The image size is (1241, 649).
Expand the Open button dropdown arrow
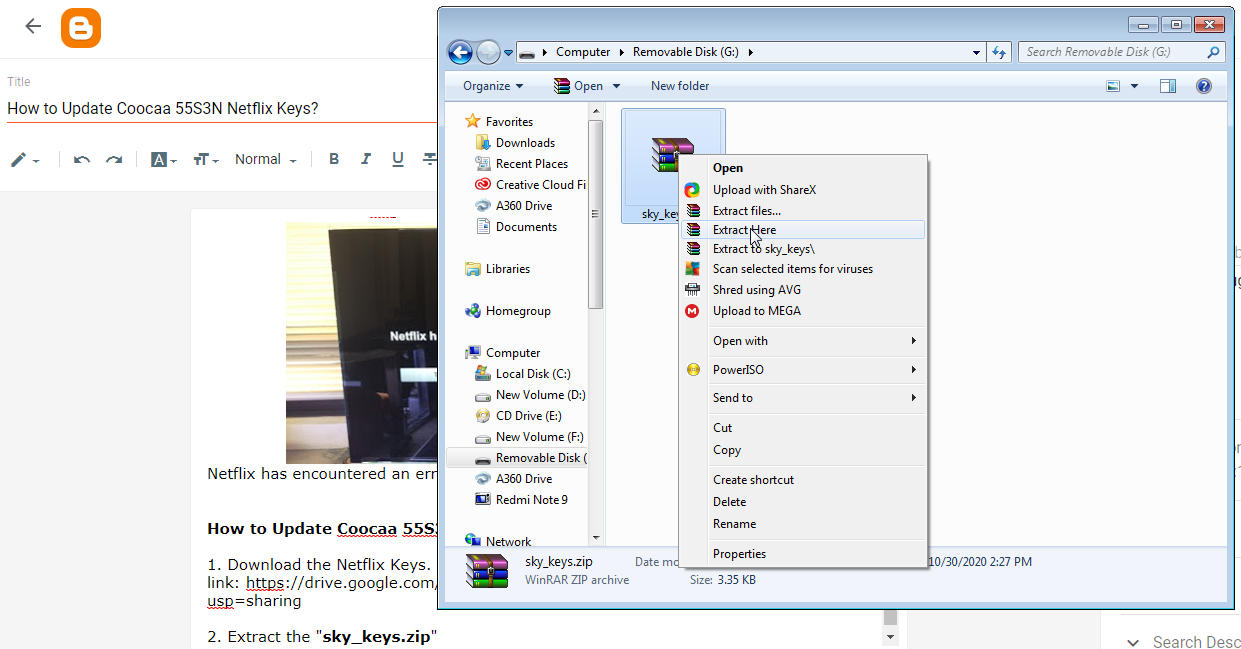point(616,86)
